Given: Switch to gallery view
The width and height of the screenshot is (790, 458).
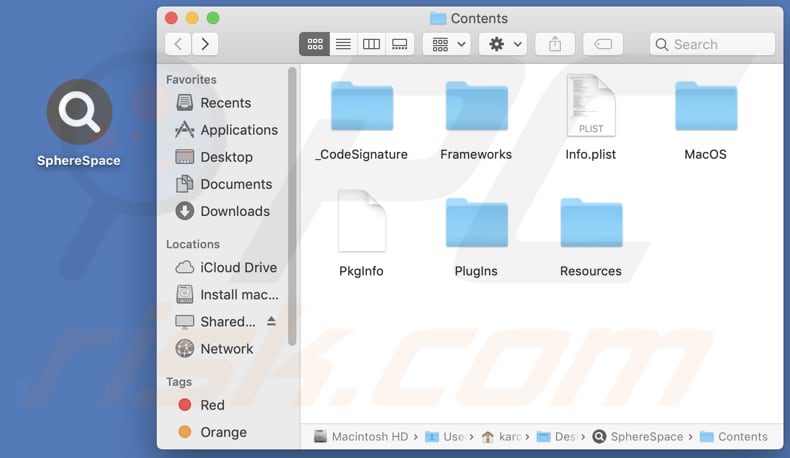Looking at the screenshot, I should click(x=400, y=44).
